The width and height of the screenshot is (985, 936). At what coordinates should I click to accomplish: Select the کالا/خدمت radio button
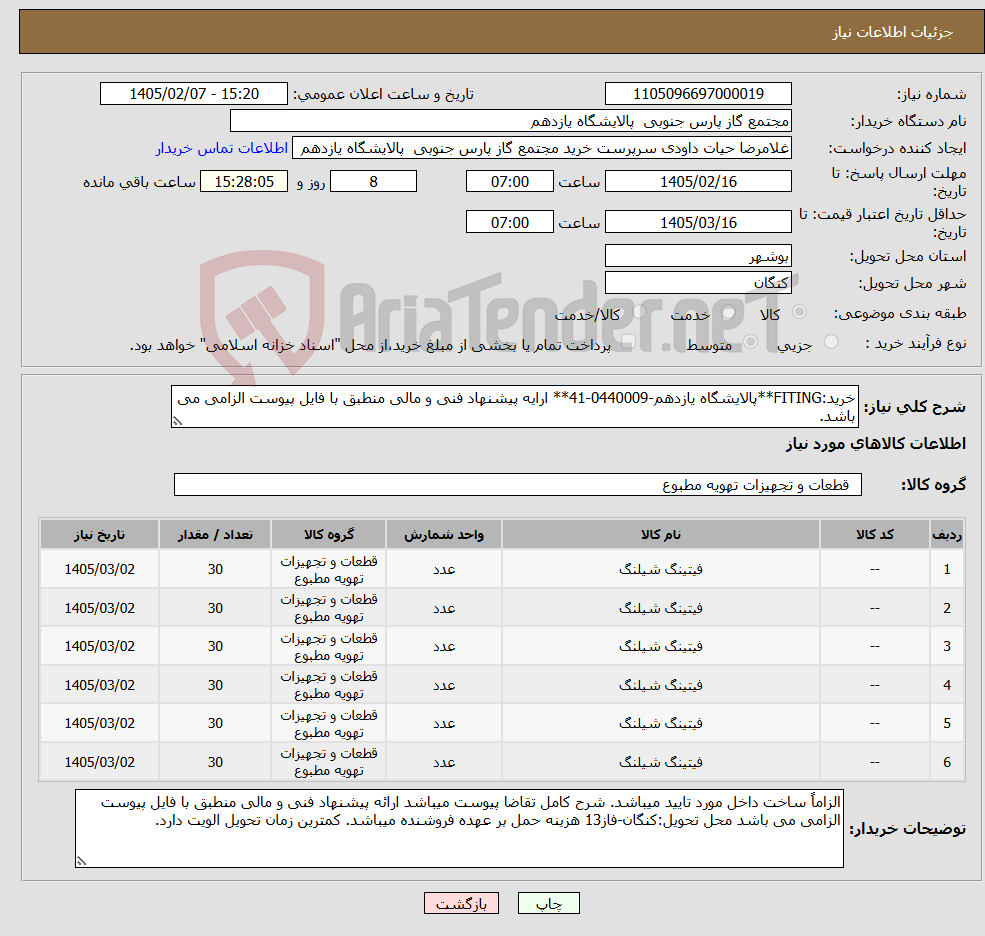point(639,312)
